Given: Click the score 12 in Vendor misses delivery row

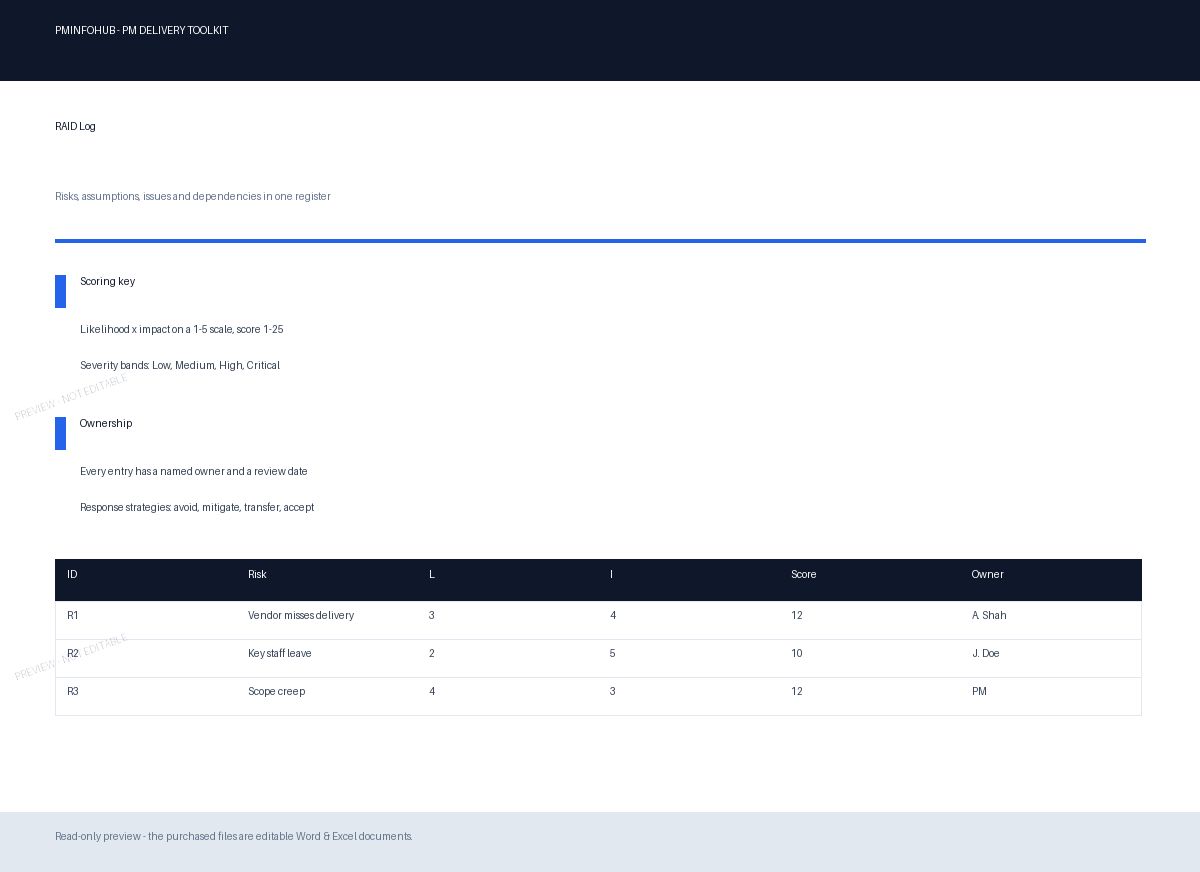Looking at the screenshot, I should (797, 615).
